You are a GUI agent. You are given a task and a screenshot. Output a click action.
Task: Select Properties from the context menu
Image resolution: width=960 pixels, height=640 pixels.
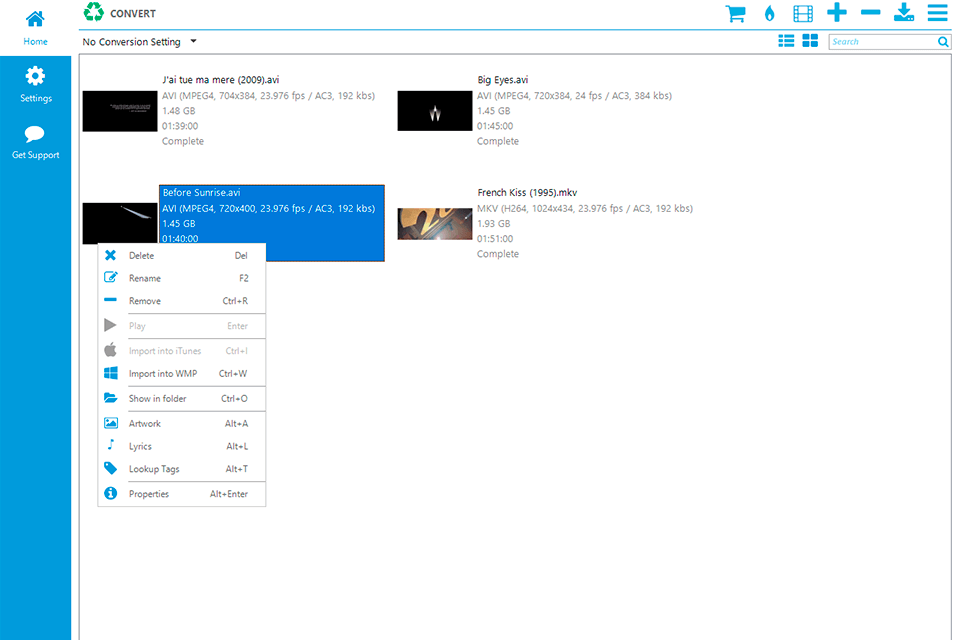[148, 493]
